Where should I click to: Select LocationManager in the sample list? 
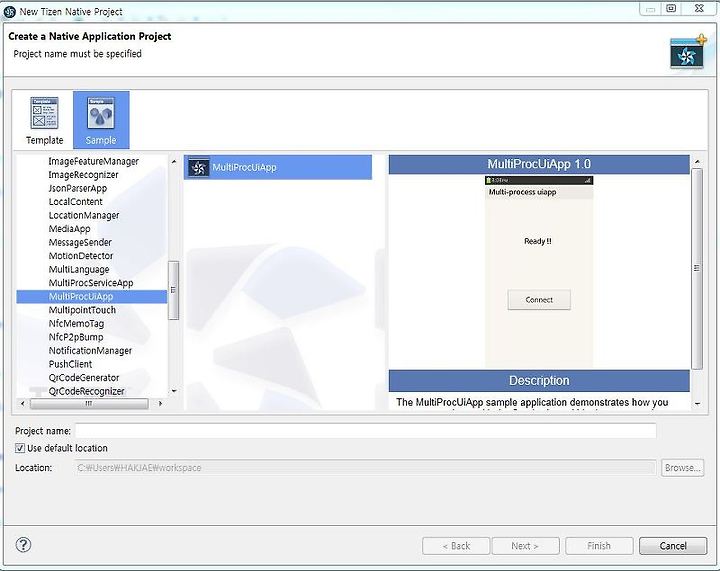(x=84, y=215)
